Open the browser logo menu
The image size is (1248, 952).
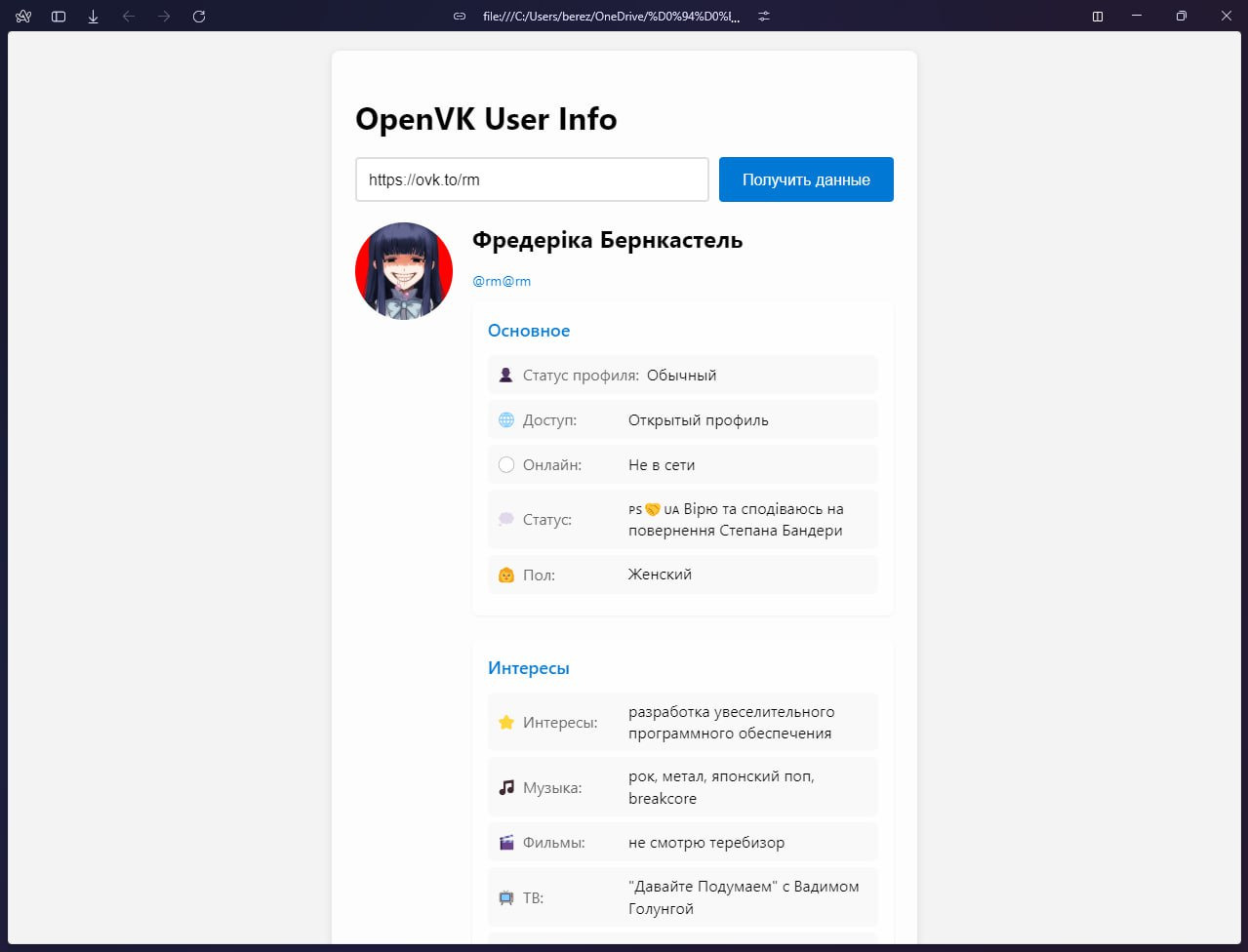(23, 17)
